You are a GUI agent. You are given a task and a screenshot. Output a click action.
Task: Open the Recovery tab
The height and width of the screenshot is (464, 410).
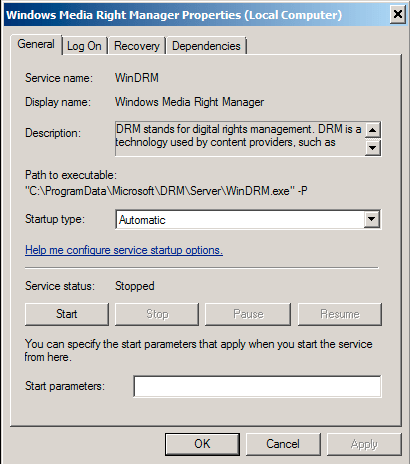pyautogui.click(x=137, y=46)
